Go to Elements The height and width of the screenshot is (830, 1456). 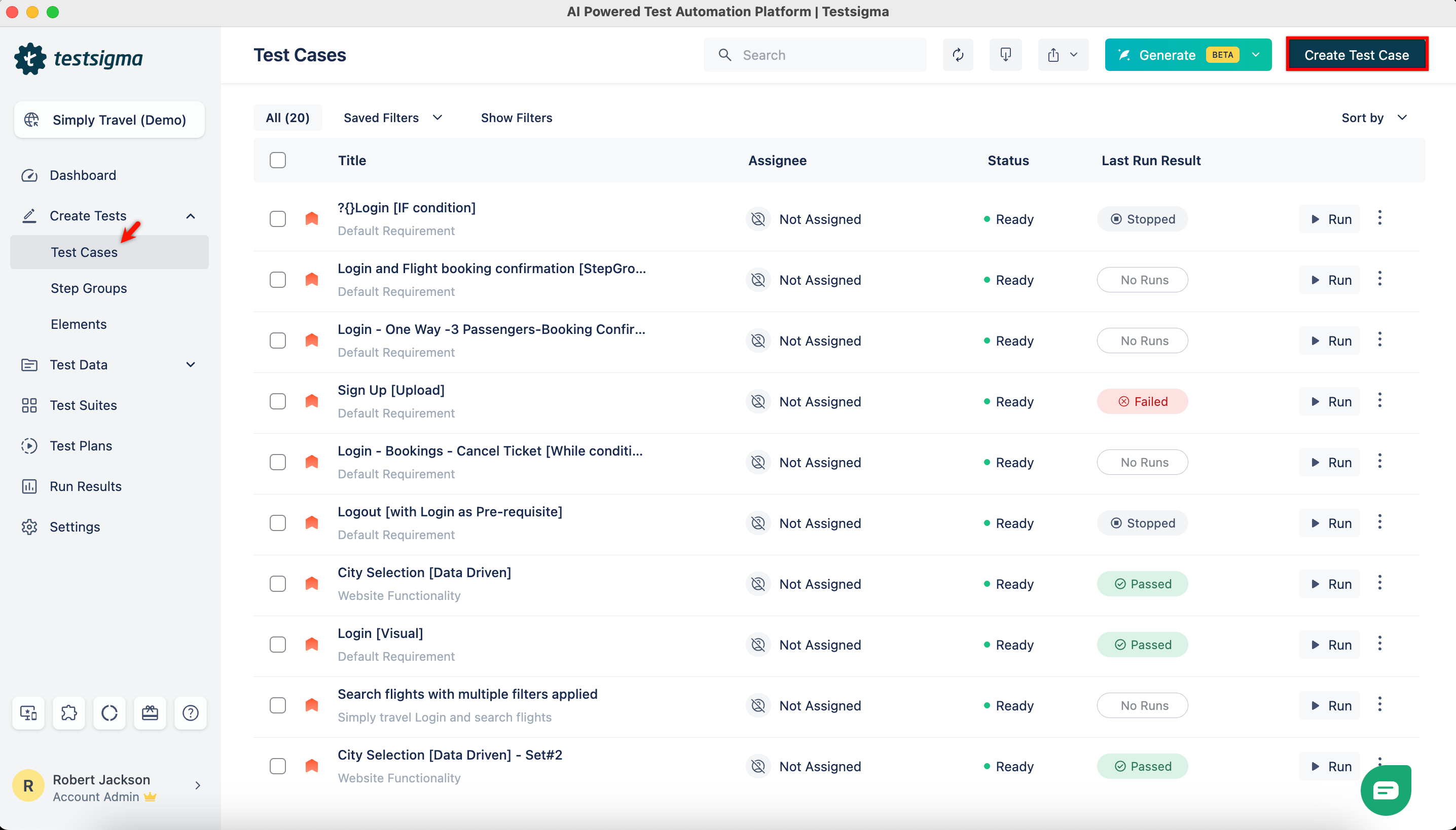pos(78,324)
